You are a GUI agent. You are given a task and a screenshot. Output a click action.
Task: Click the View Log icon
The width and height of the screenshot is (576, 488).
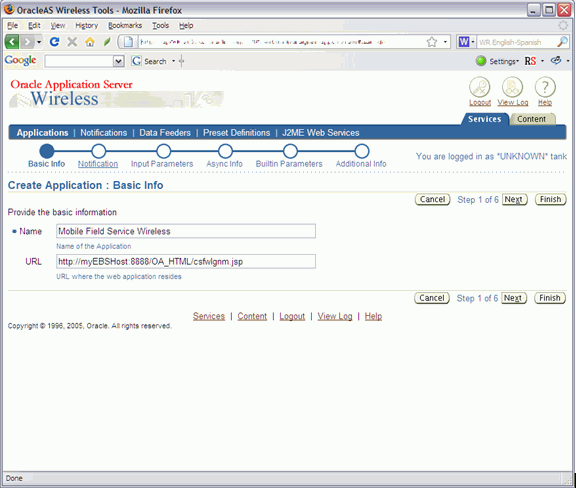pyautogui.click(x=512, y=87)
